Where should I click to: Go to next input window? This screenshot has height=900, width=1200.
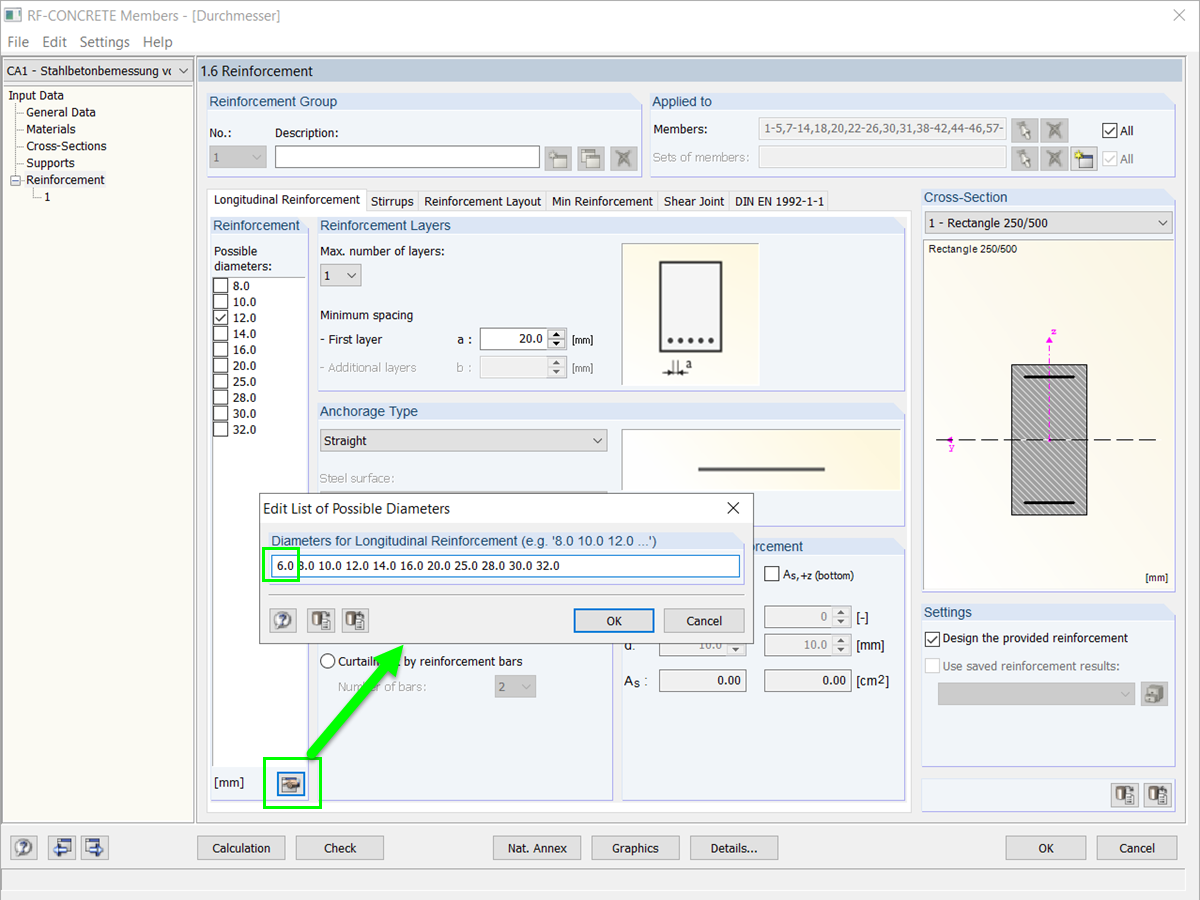pos(95,848)
